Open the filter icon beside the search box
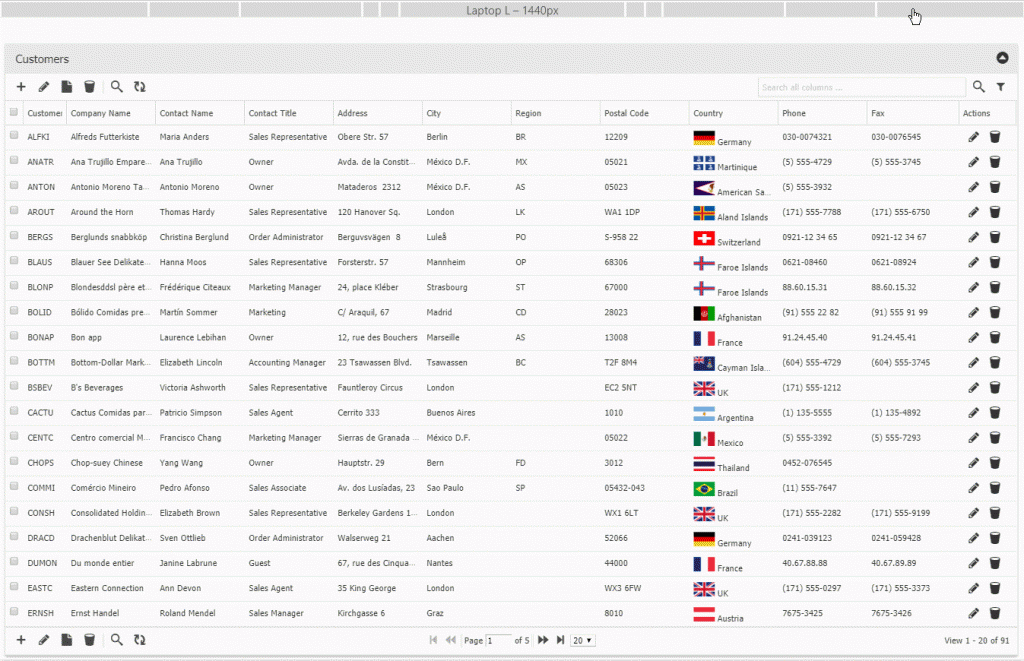1024x661 pixels. [x=1001, y=86]
